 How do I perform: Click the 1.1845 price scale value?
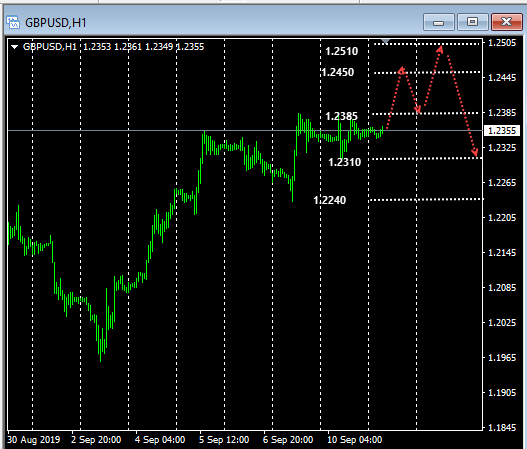502,428
